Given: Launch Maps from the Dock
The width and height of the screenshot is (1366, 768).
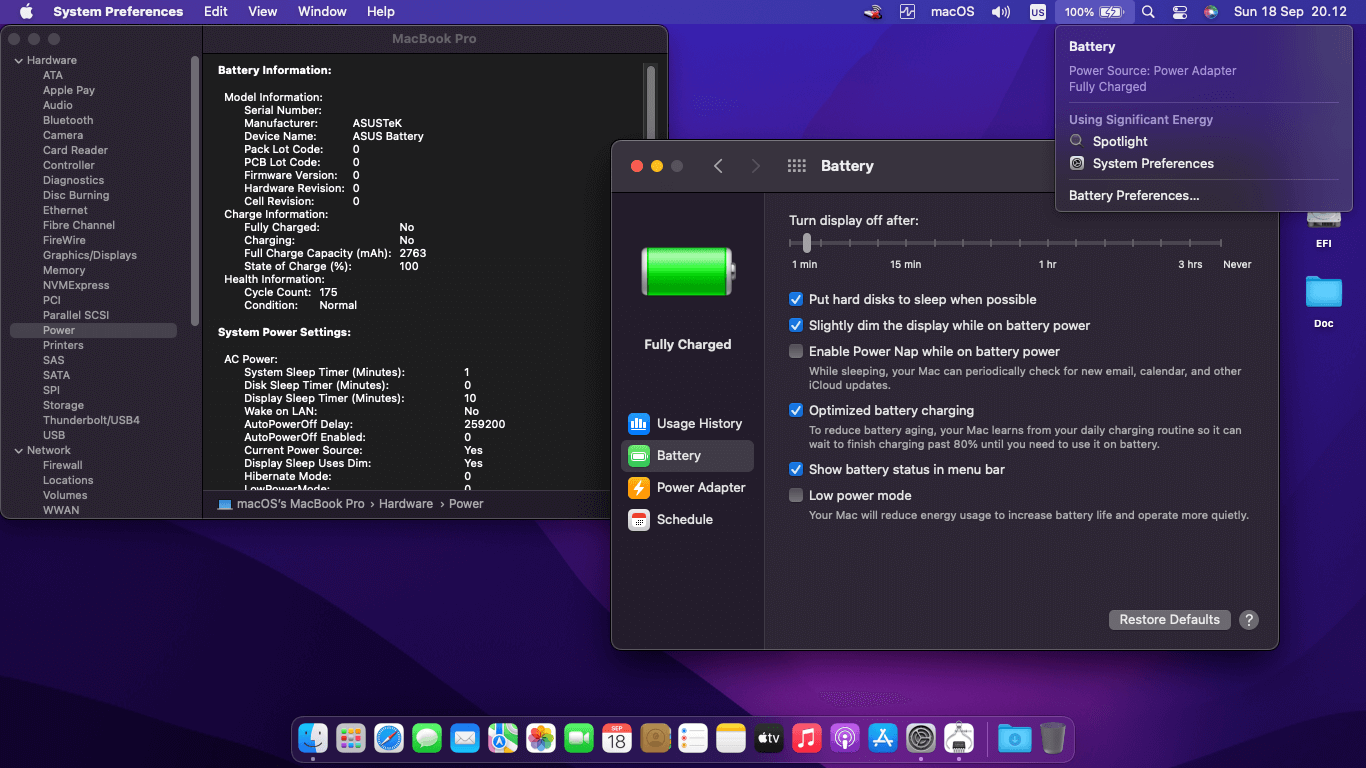Looking at the screenshot, I should (503, 739).
